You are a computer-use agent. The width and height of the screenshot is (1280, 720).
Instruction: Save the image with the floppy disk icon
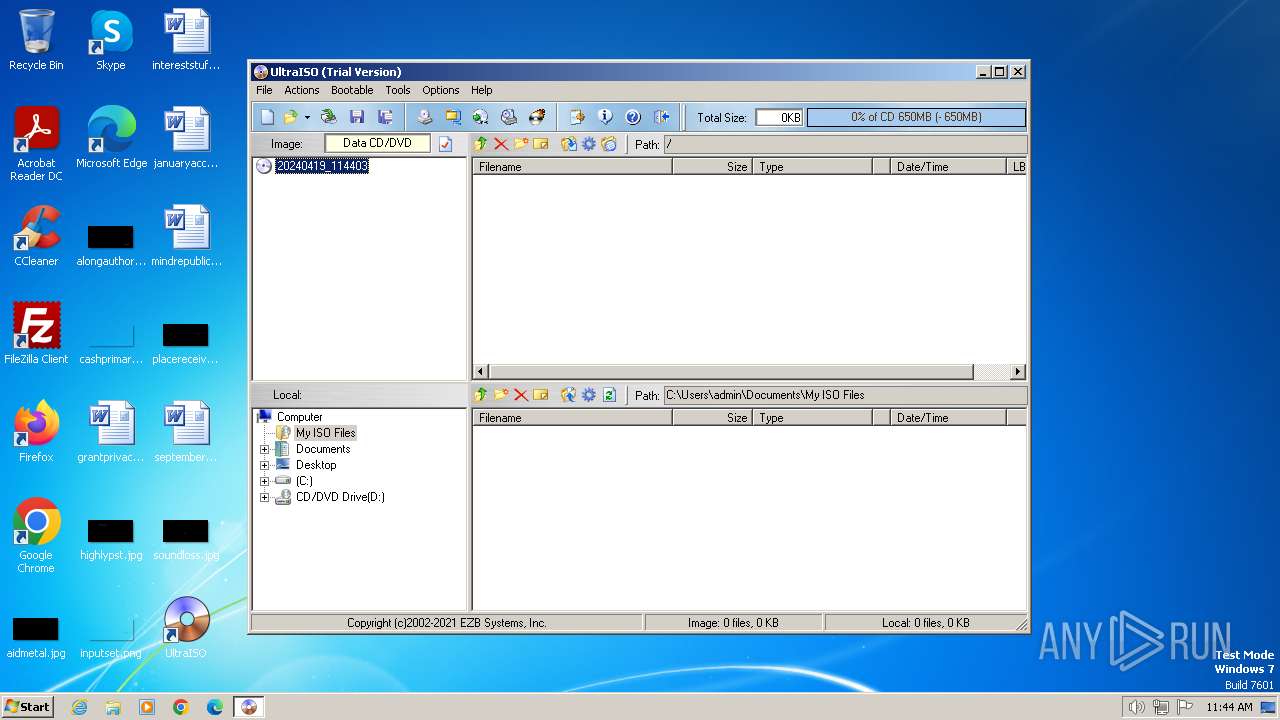[x=356, y=117]
